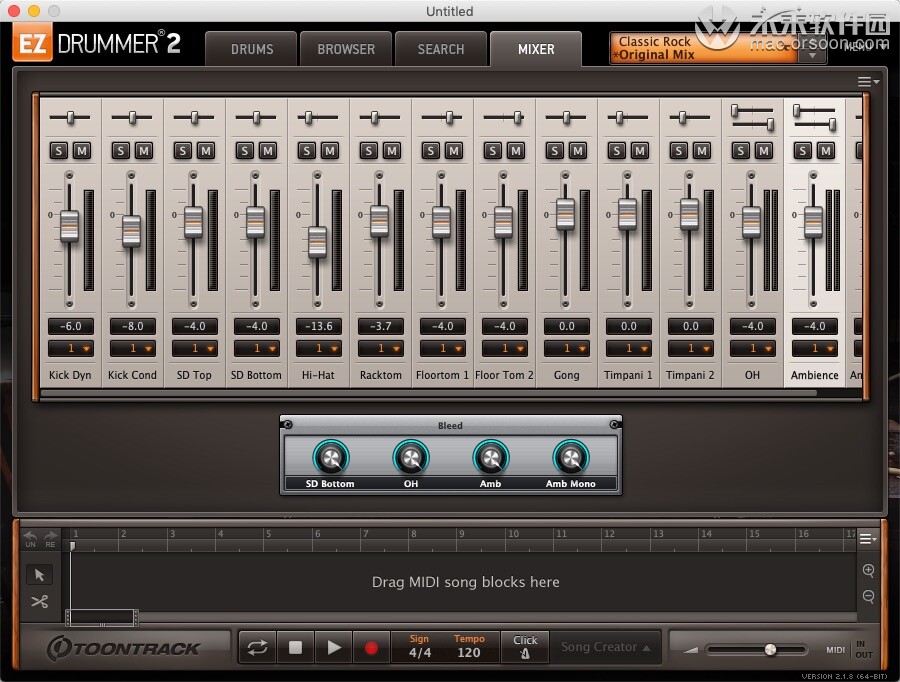
Task: Click the Hi-Hat volume fader
Action: point(317,242)
